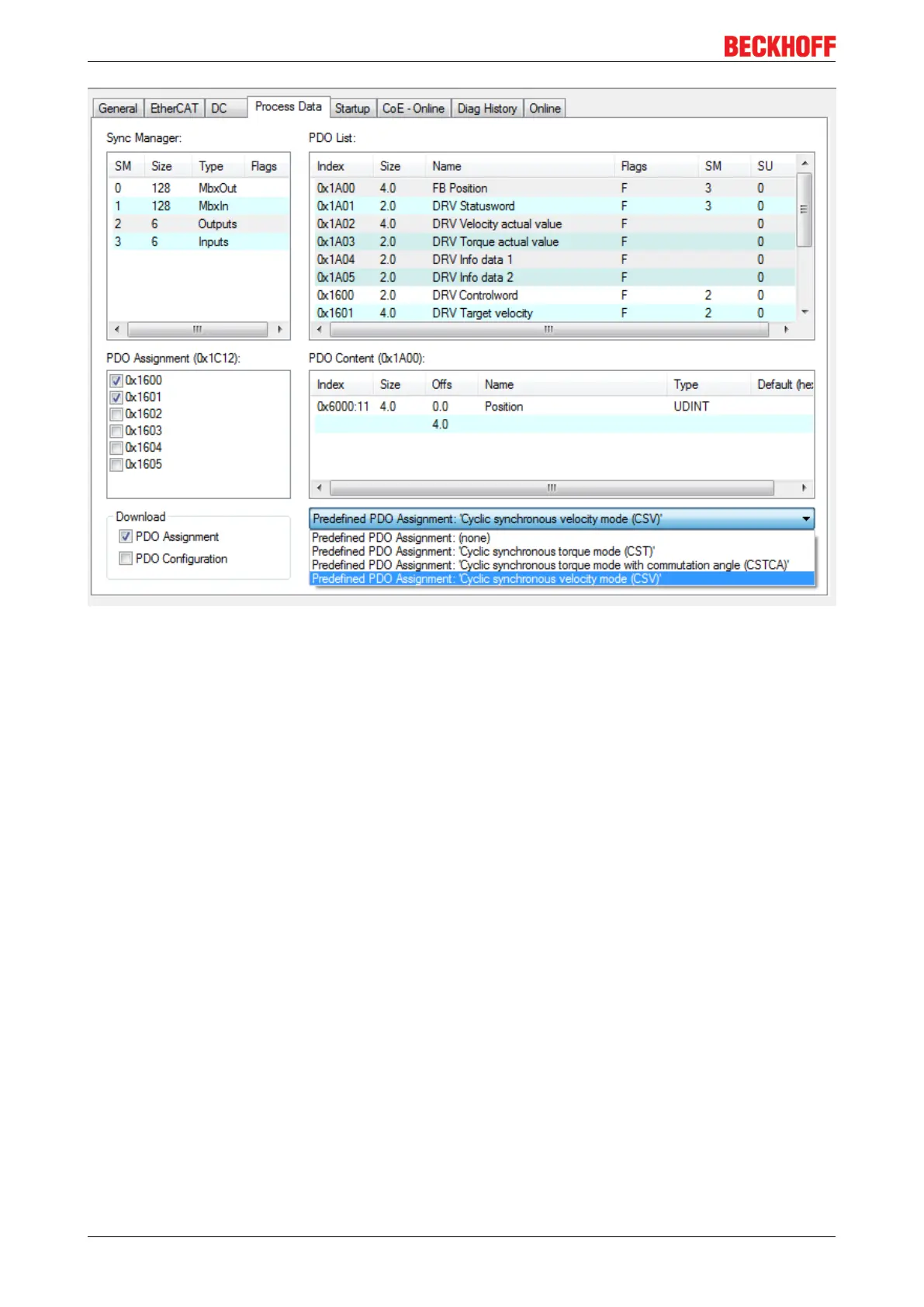924x1307 pixels.
Task: Click PDO List scroll up arrow
Action: (805, 163)
